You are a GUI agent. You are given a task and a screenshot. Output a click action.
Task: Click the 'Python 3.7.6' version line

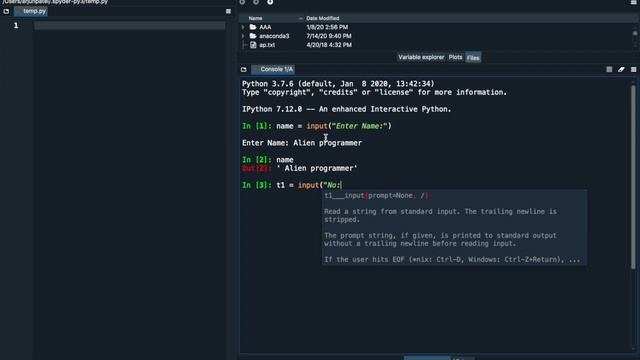pos(338,84)
